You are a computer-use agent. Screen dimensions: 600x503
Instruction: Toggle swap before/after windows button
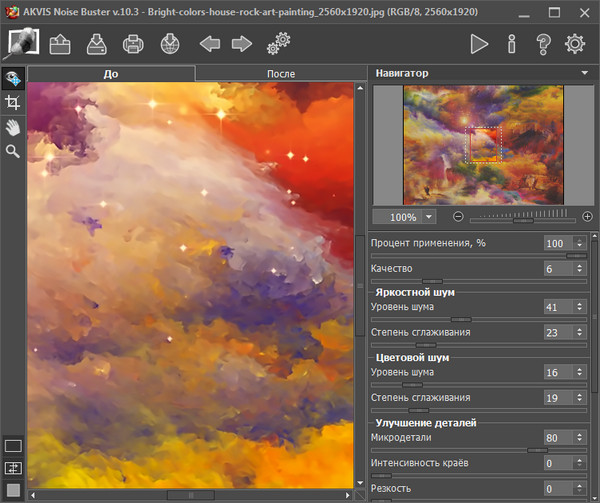(13, 467)
